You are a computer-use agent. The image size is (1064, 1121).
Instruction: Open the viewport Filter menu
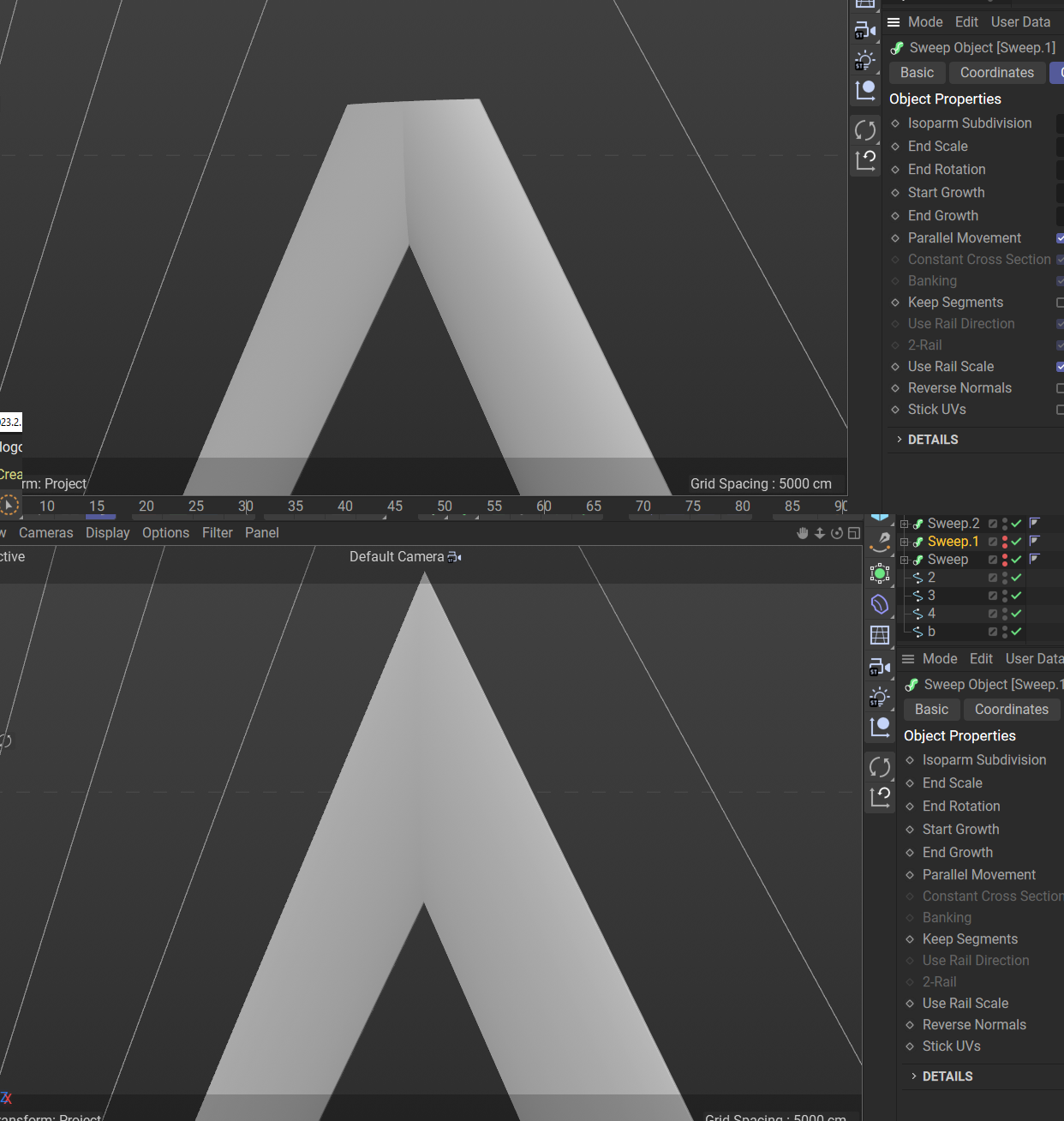coord(218,533)
